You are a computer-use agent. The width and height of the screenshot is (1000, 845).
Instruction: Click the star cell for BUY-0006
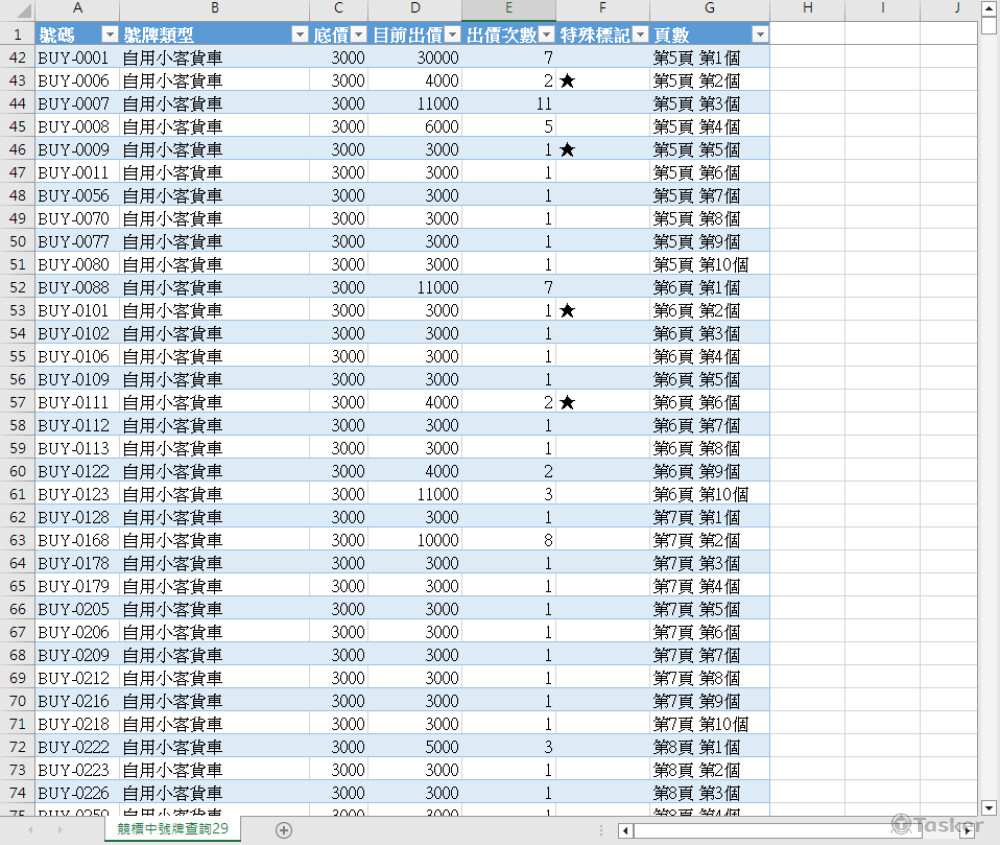point(567,81)
